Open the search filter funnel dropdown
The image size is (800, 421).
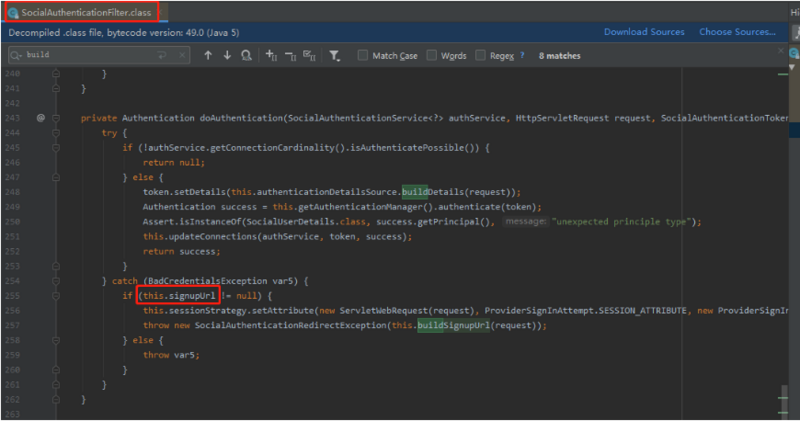[x=334, y=56]
